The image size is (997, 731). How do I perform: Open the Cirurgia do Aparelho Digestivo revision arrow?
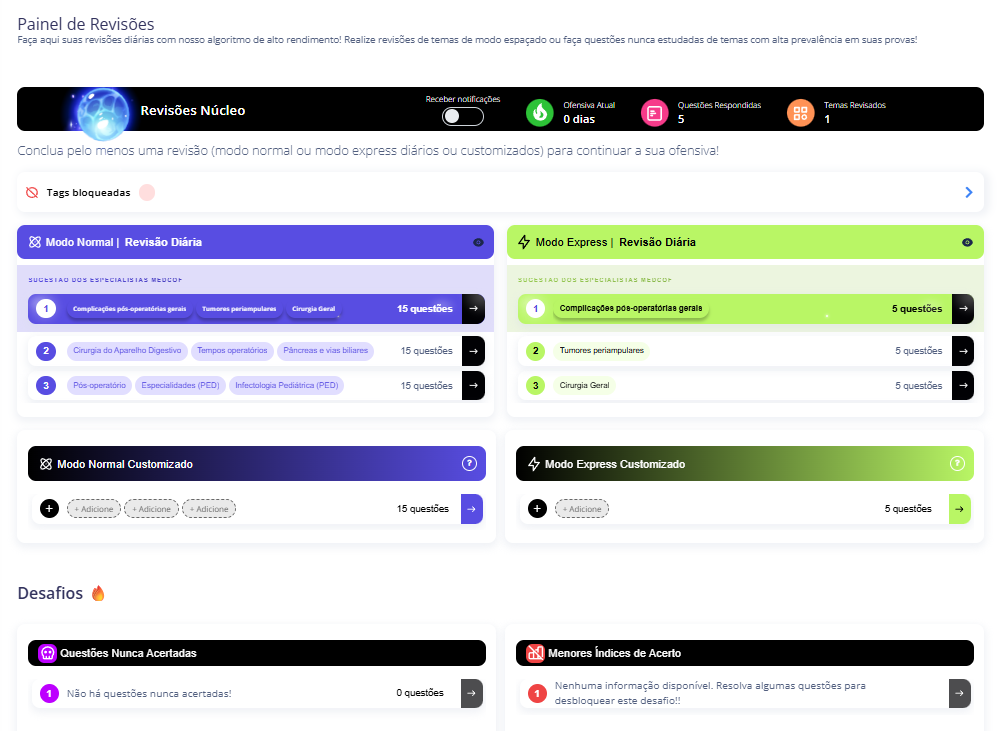(473, 351)
